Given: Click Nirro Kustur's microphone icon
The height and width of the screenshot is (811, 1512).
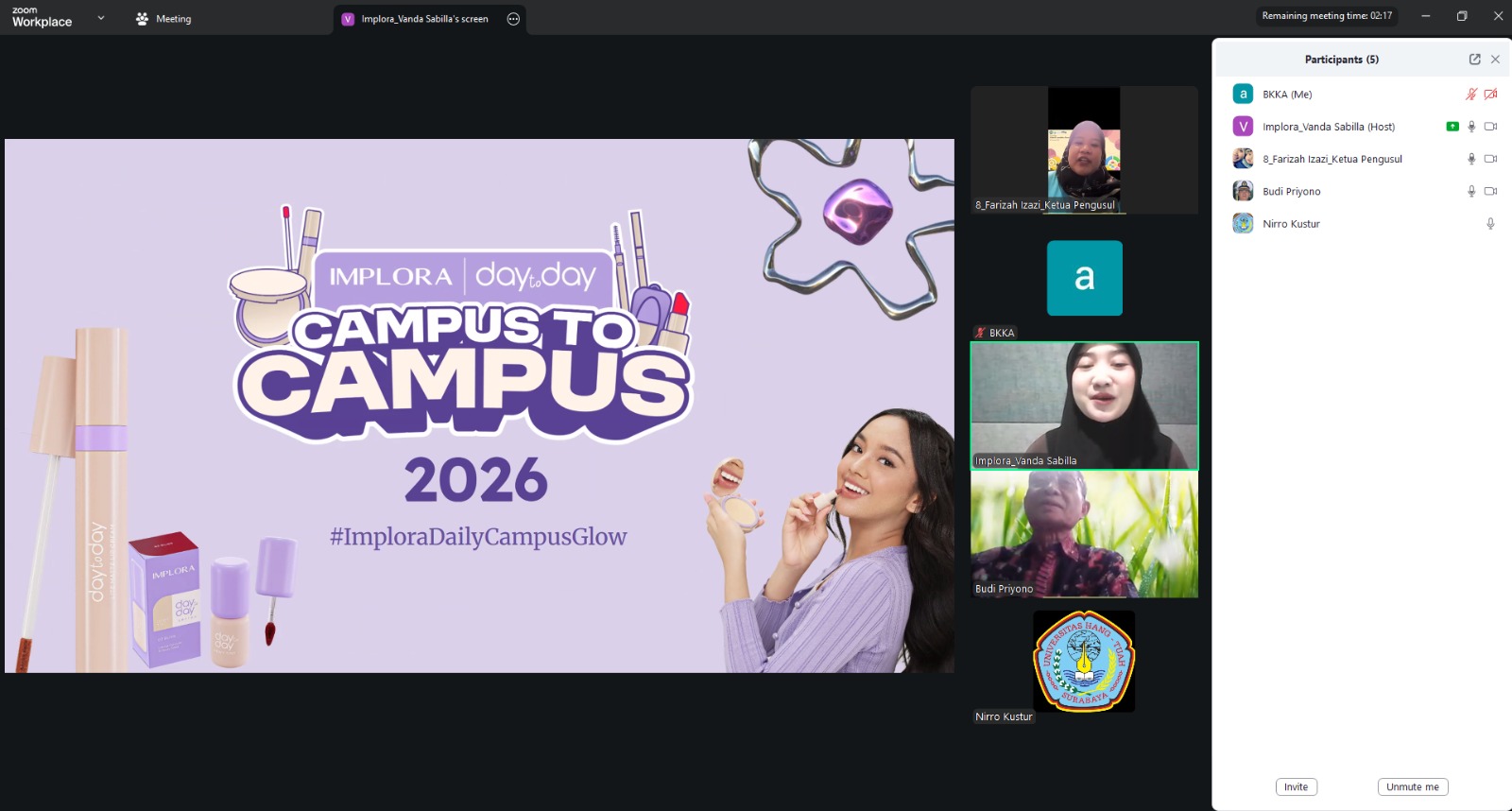Looking at the screenshot, I should tap(1490, 224).
